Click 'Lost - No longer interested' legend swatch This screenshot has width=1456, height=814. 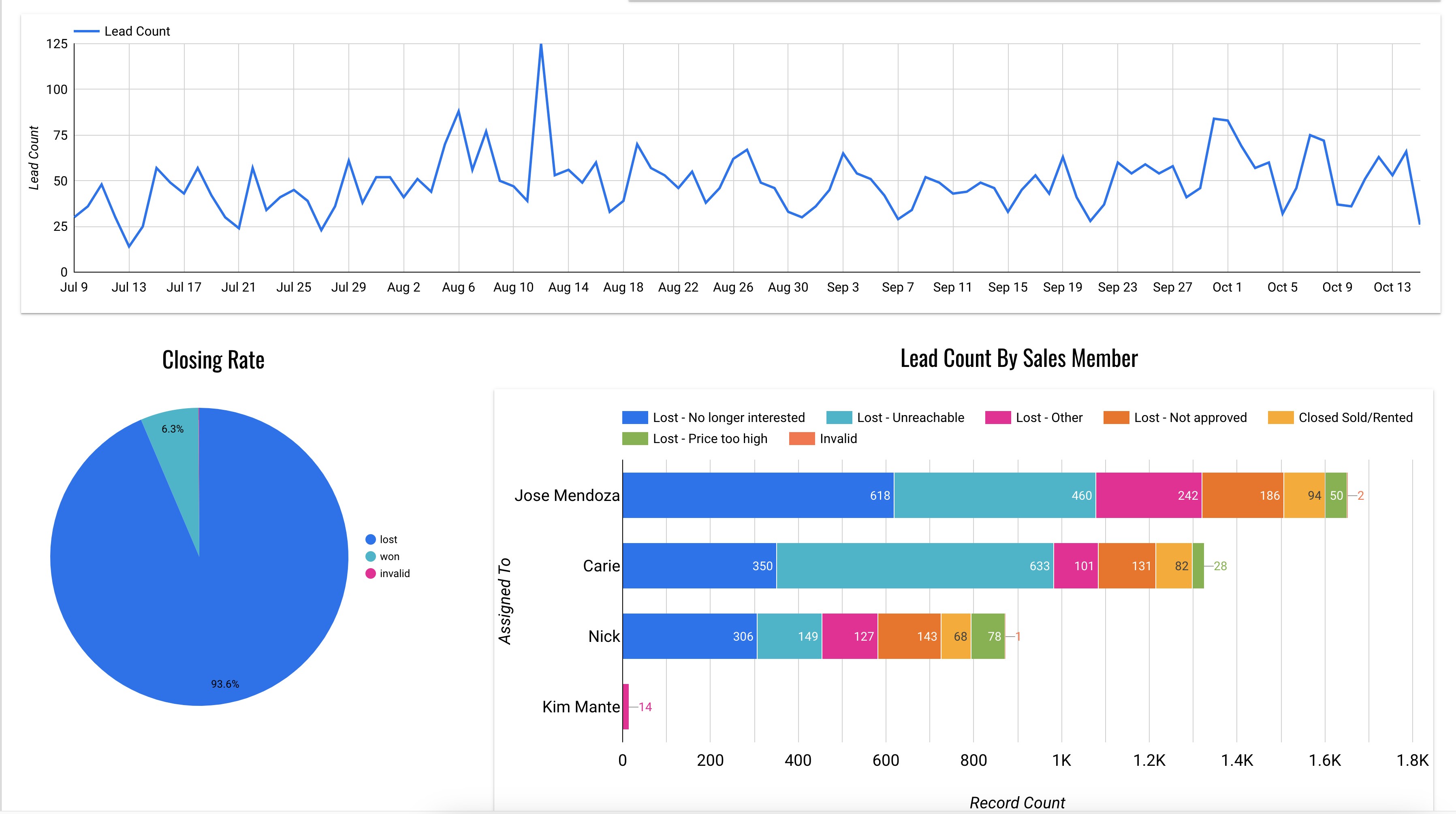click(635, 418)
